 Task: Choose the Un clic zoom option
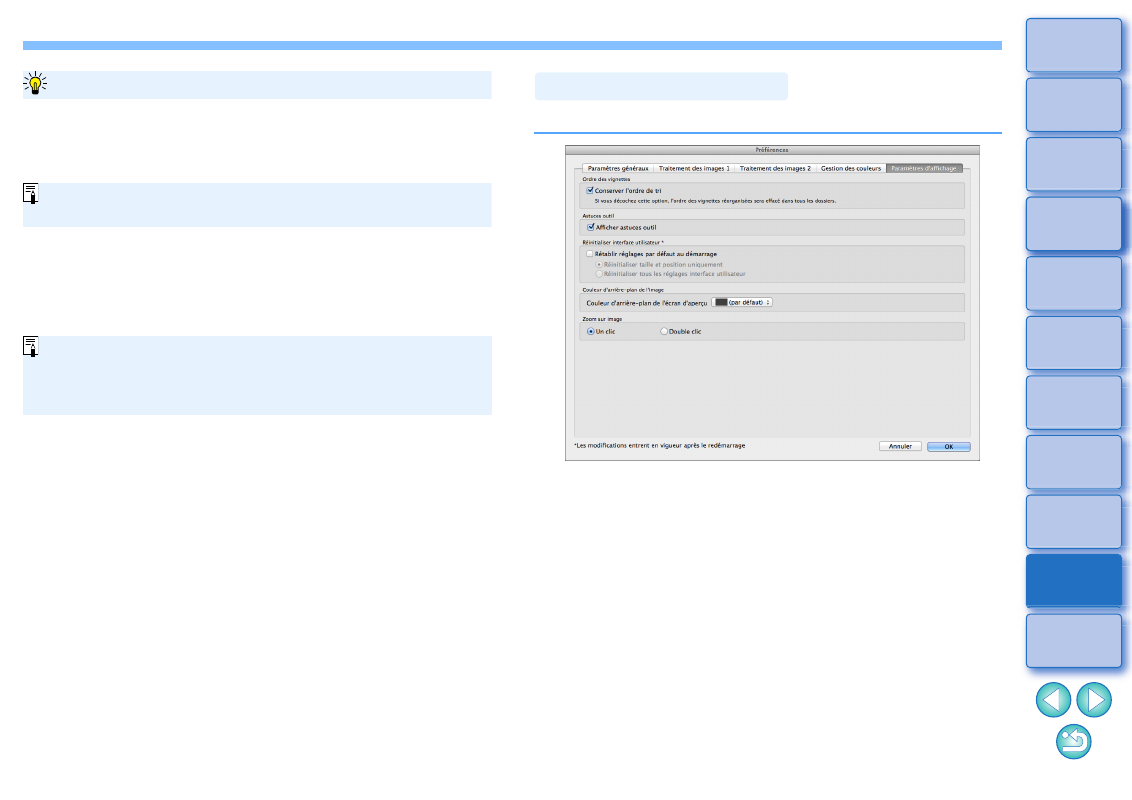591,331
